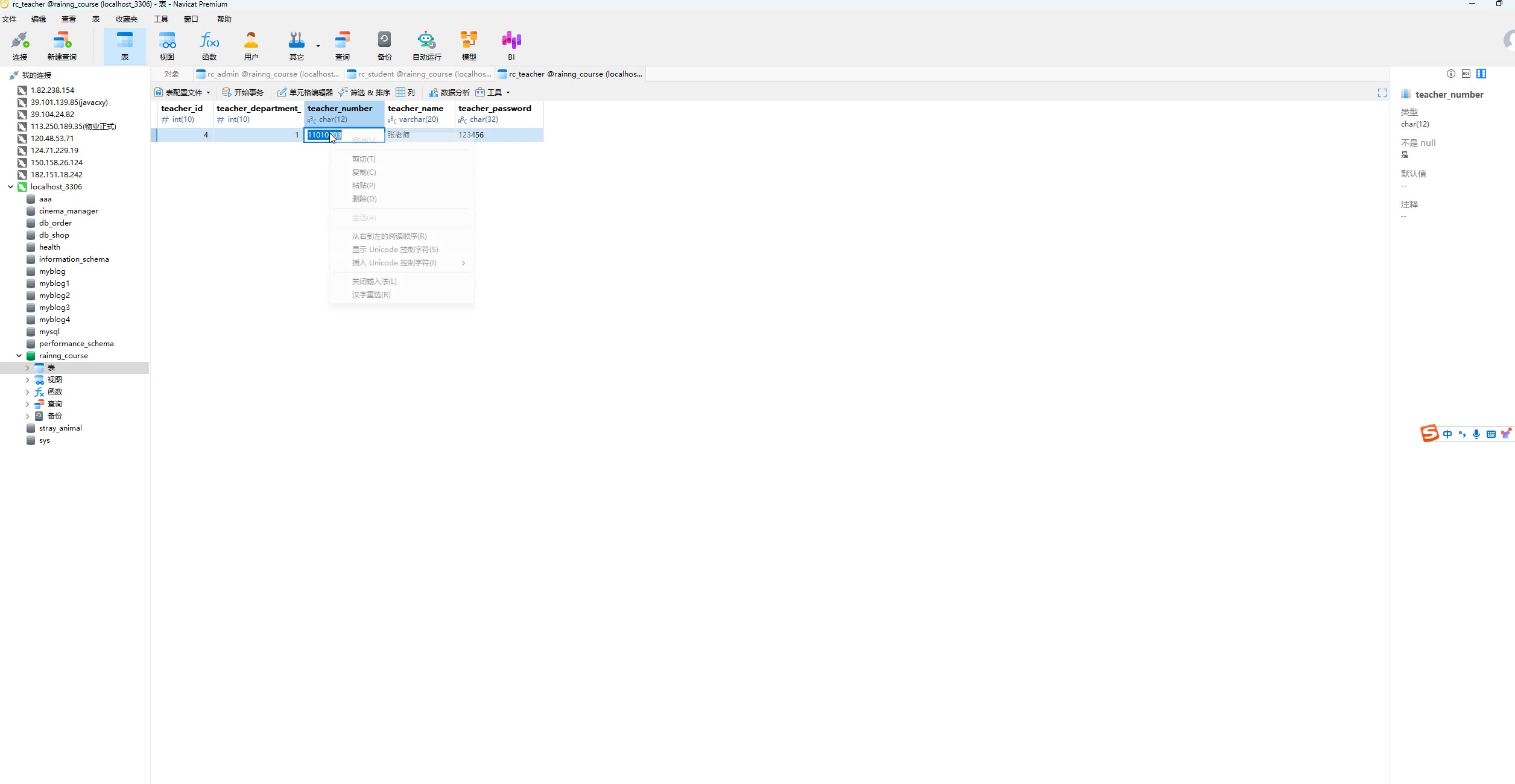1515x784 pixels.
Task: Open the 表配置文件 dropdown
Action: click(x=183, y=92)
